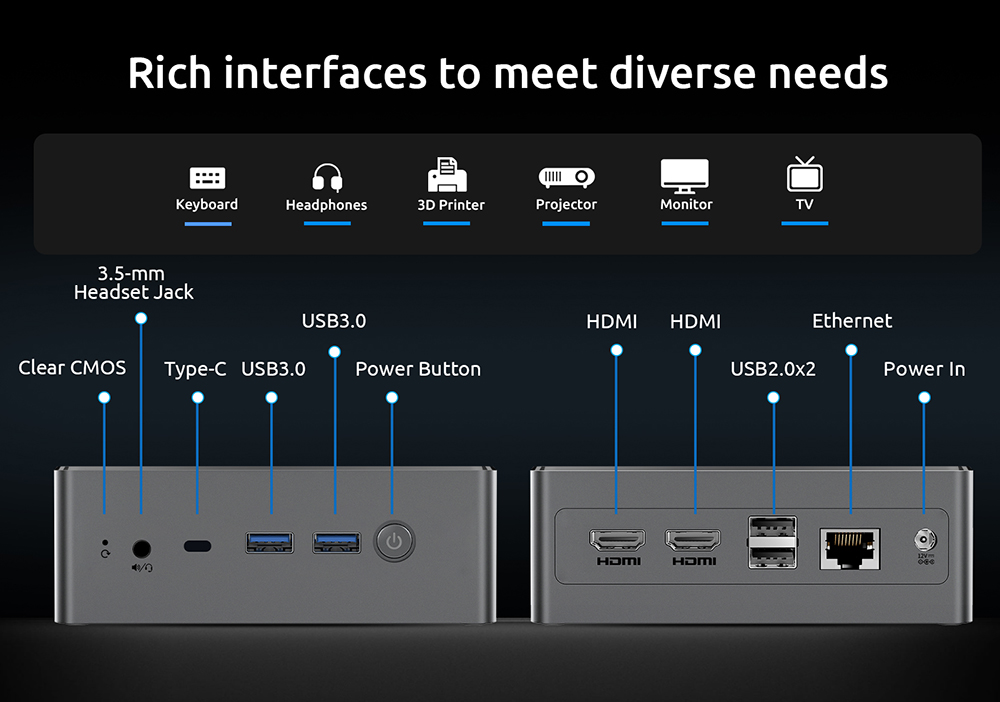Click the page heading about rich interfaces
This screenshot has height=702, width=1000.
tap(507, 73)
